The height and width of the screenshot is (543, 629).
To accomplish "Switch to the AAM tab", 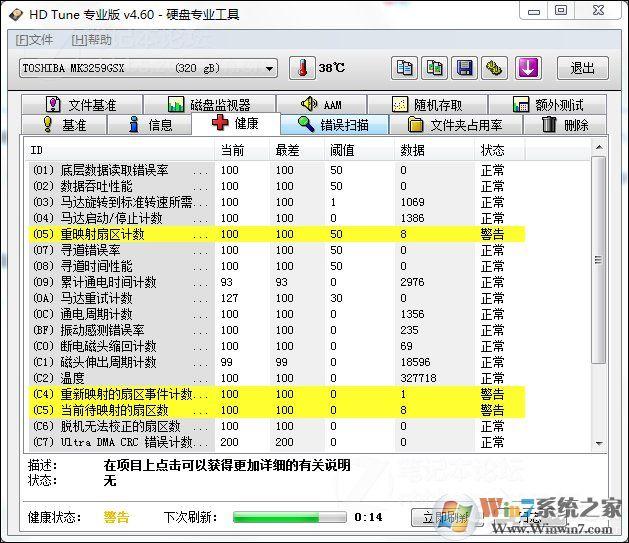I will (321, 105).
